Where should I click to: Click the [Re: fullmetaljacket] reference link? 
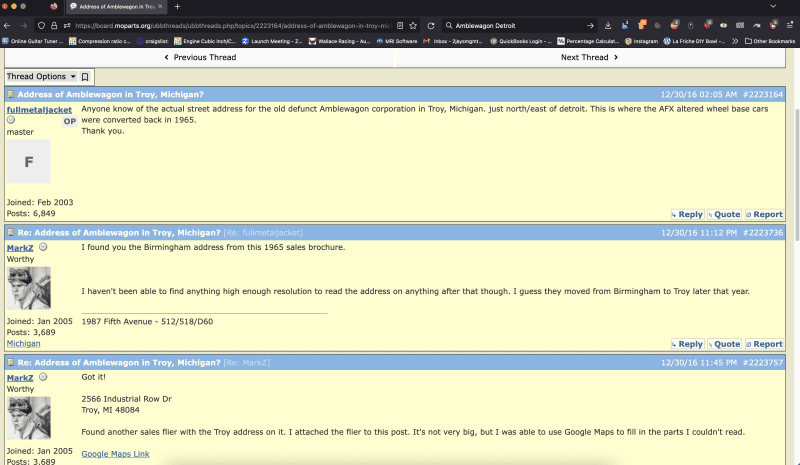[263, 233]
